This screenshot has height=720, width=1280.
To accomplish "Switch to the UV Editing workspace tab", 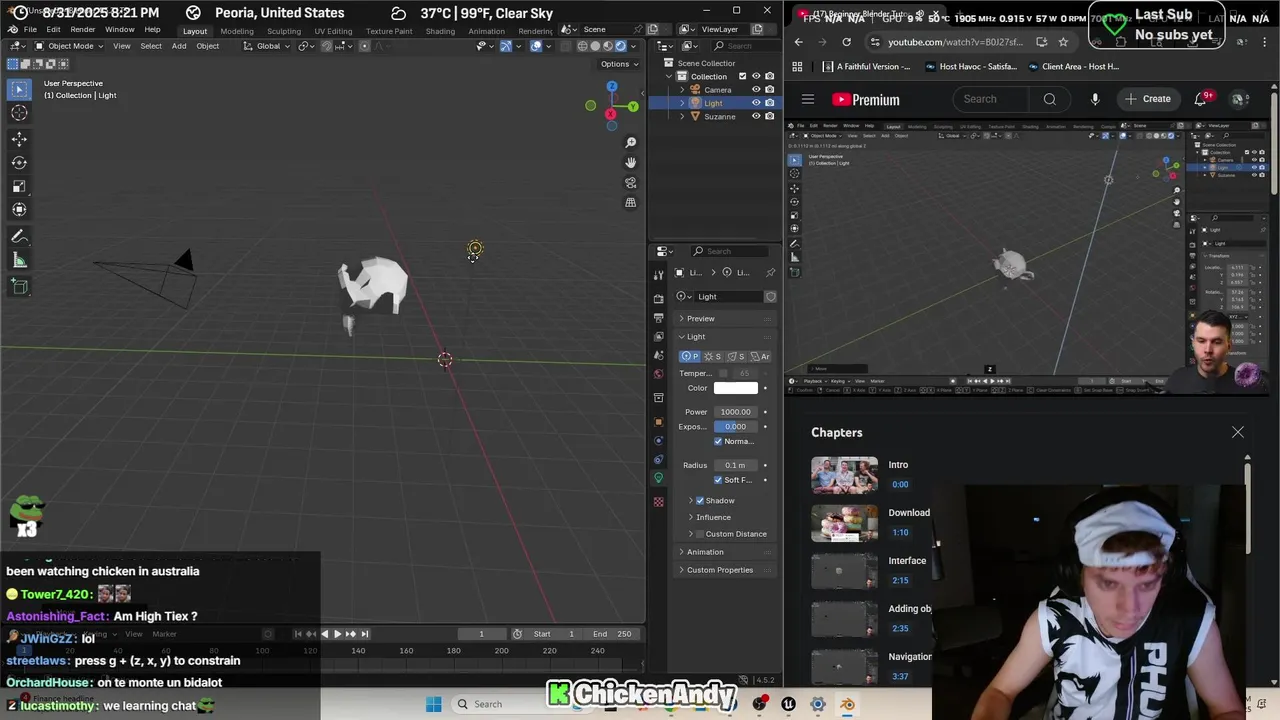I will 333,31.
